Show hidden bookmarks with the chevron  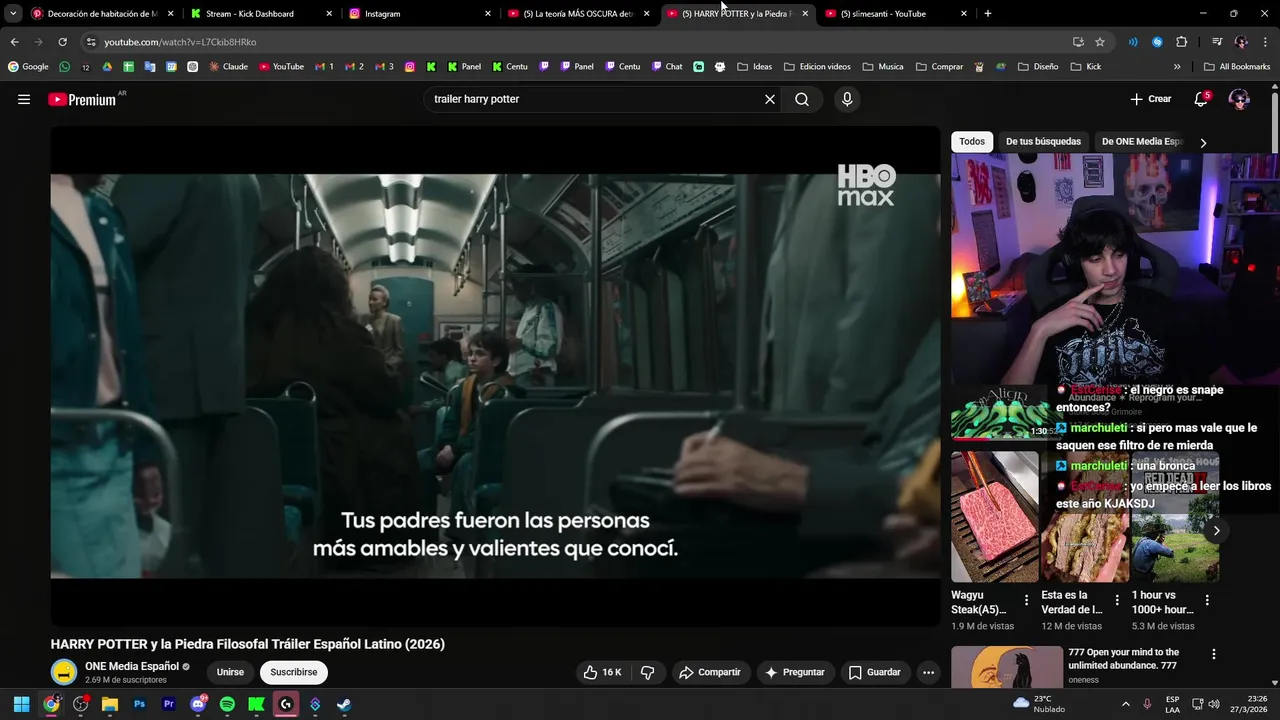click(1177, 67)
